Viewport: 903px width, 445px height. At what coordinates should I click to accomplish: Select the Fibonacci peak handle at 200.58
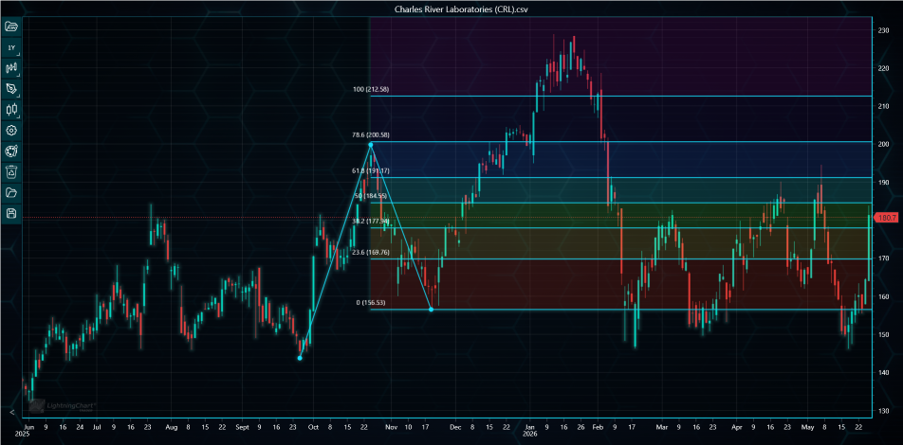[x=370, y=144]
